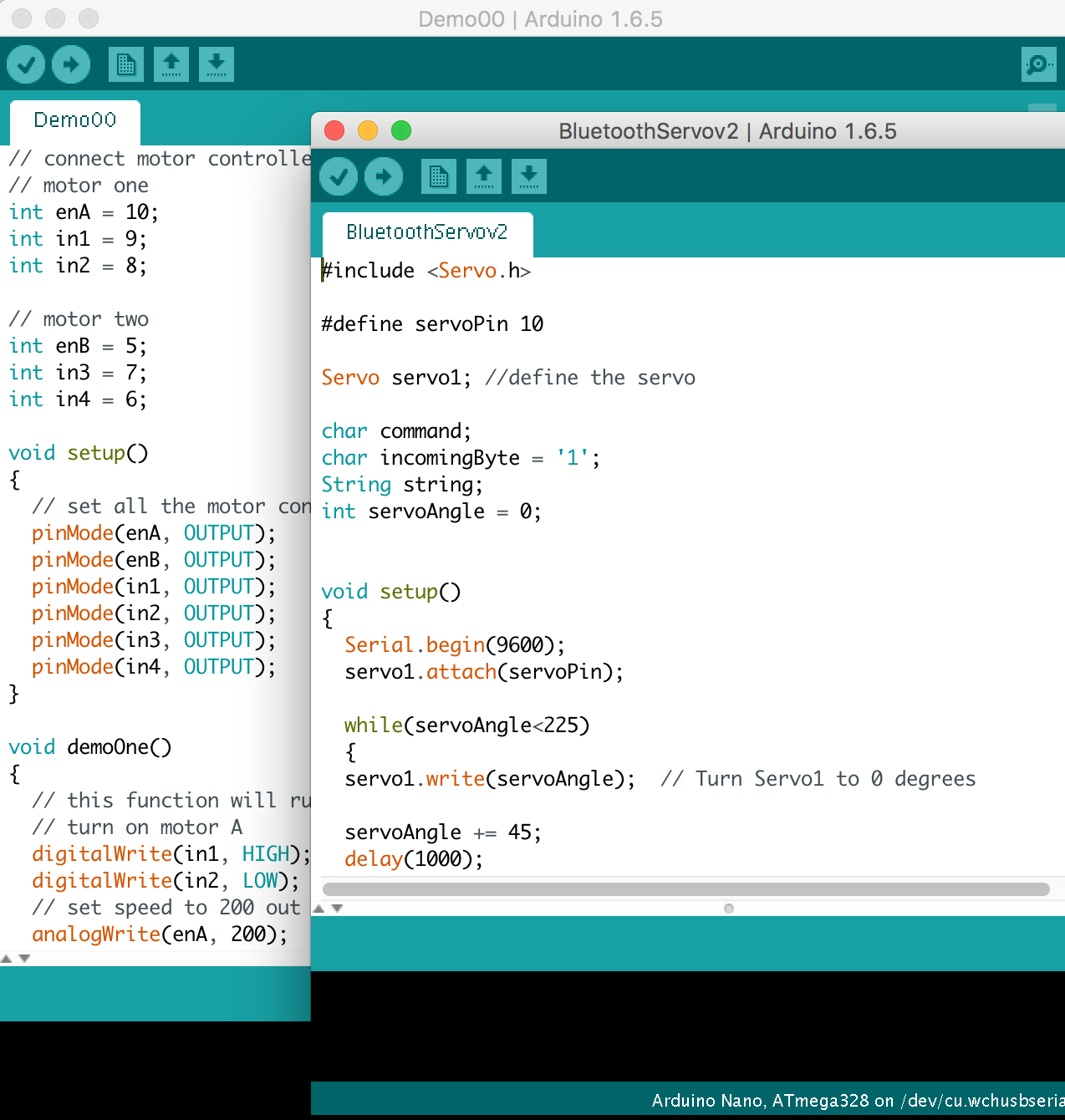Image resolution: width=1065 pixels, height=1120 pixels.
Task: Click the Demo00 | Arduino 1.6.5 title
Action: [x=540, y=19]
